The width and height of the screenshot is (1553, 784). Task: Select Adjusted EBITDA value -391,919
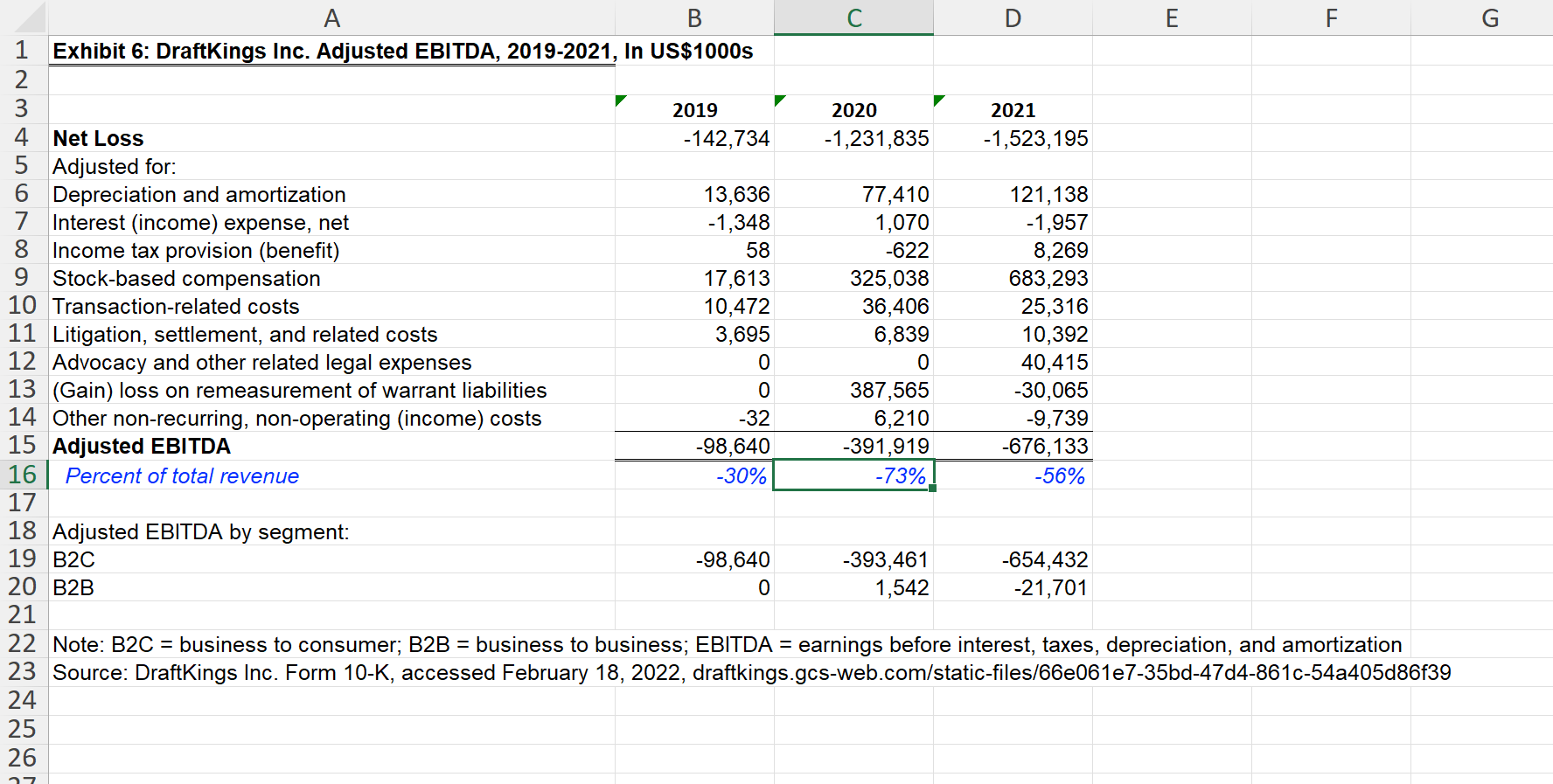pyautogui.click(x=853, y=446)
